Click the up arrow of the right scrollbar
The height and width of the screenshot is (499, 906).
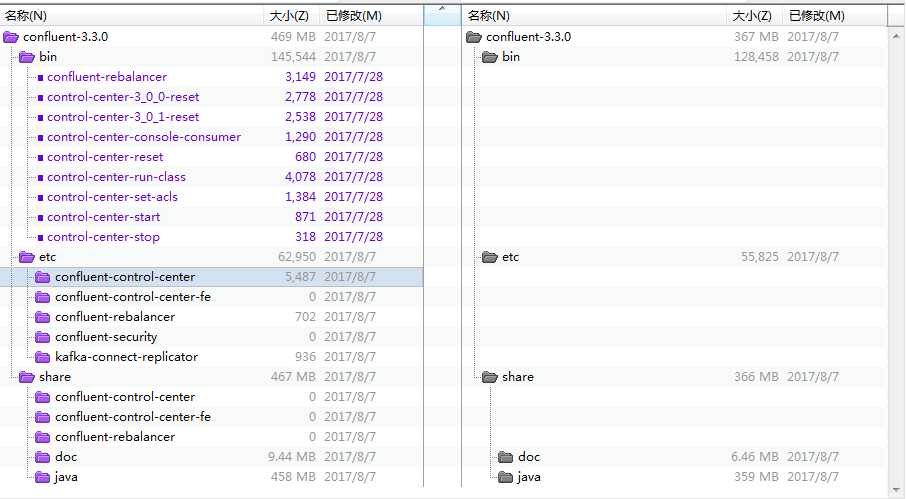click(896, 36)
